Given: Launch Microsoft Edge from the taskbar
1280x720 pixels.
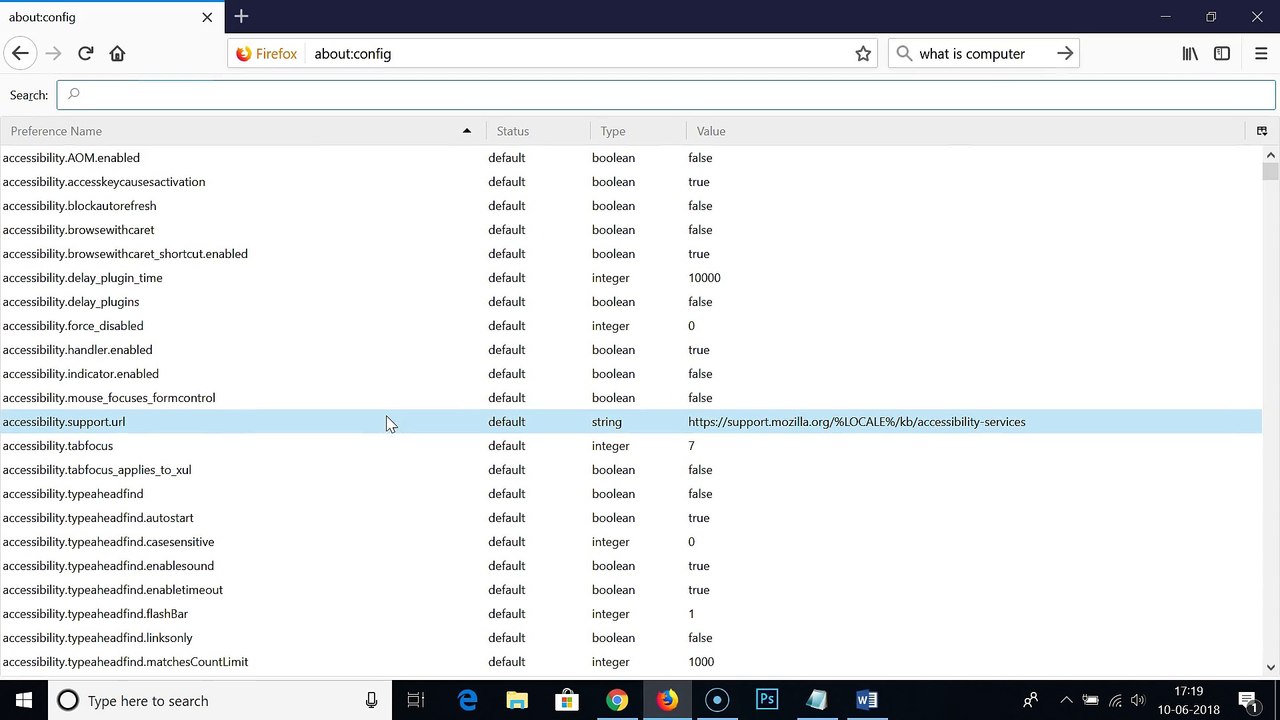Looking at the screenshot, I should [467, 700].
